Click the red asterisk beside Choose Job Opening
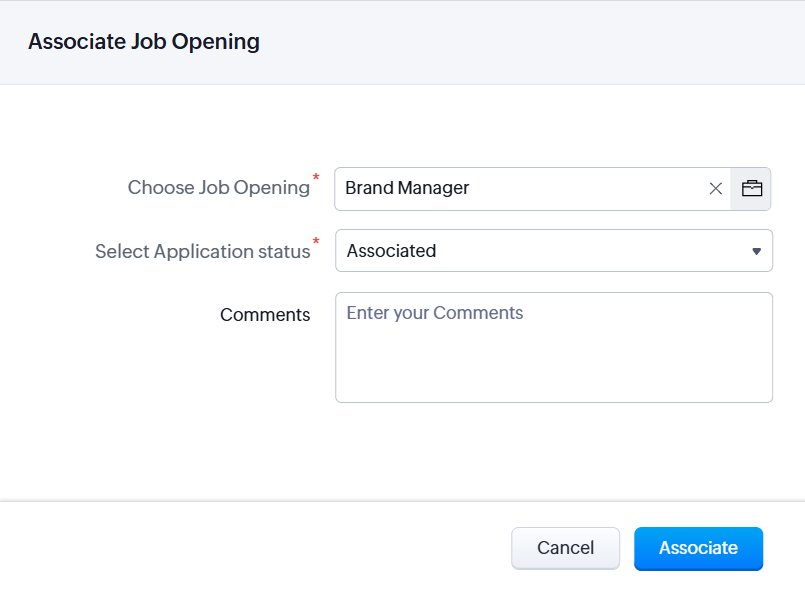Viewport: 805px width, 593px height. coord(317,178)
